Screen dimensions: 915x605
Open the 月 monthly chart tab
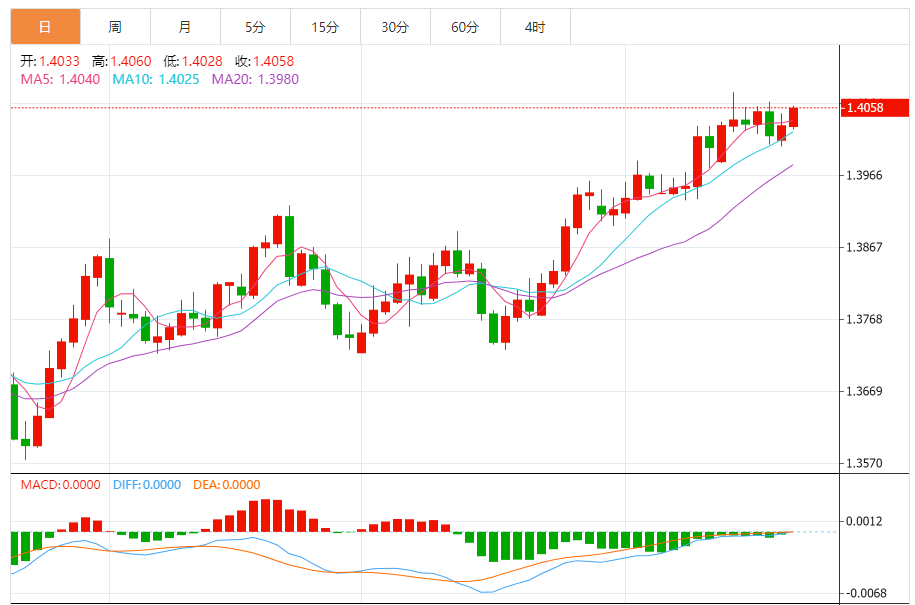point(185,27)
